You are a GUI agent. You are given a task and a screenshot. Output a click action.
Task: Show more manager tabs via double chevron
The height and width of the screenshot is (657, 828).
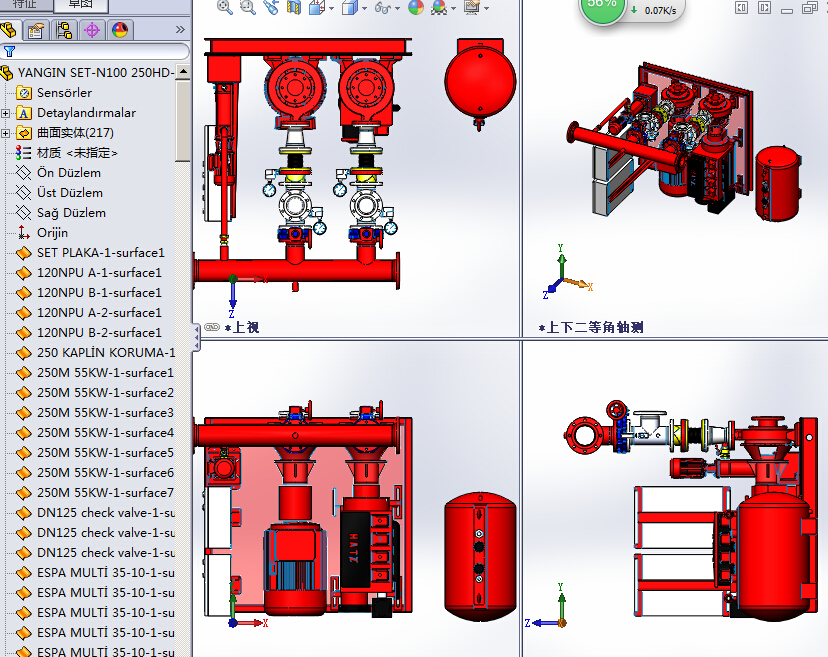click(x=180, y=30)
